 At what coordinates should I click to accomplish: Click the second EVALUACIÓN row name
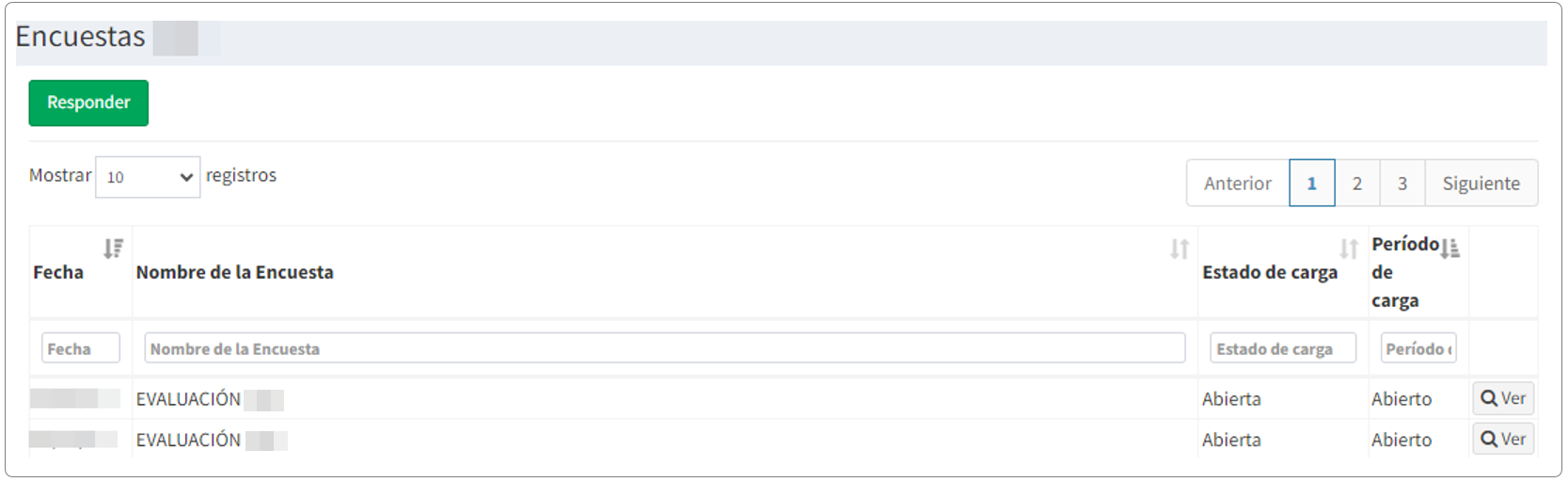pyautogui.click(x=188, y=440)
